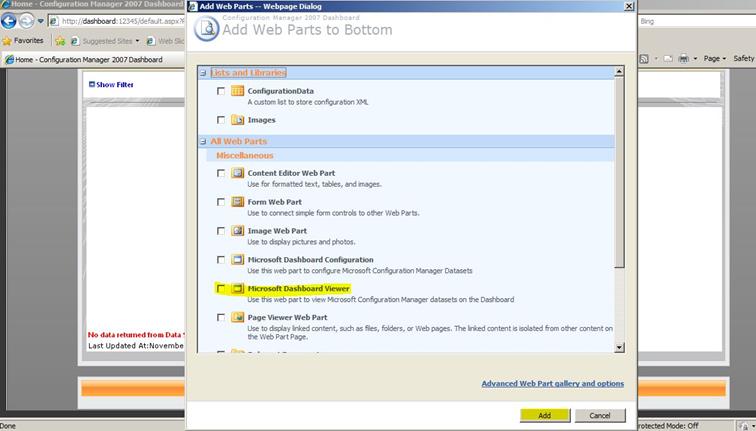Screen dimensions: 756x431
Task: Click the Read Mail icon in command bar
Action: [668, 59]
